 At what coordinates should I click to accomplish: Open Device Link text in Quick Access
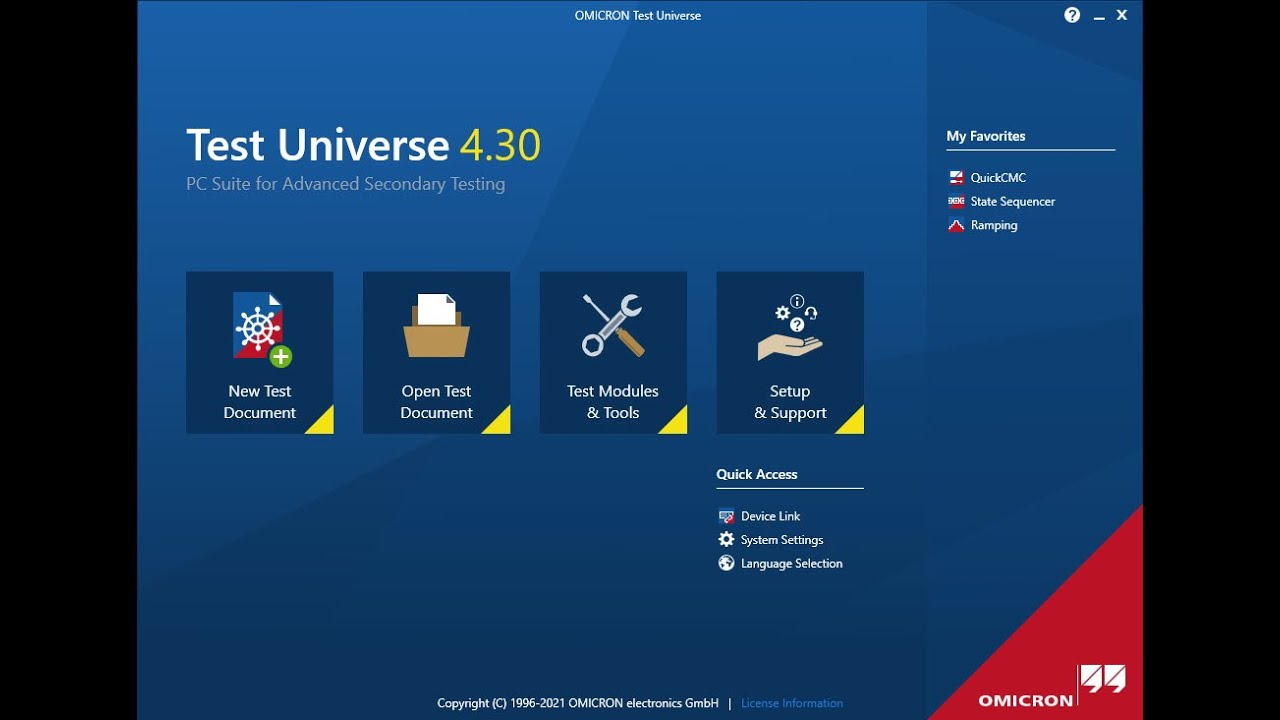[770, 516]
